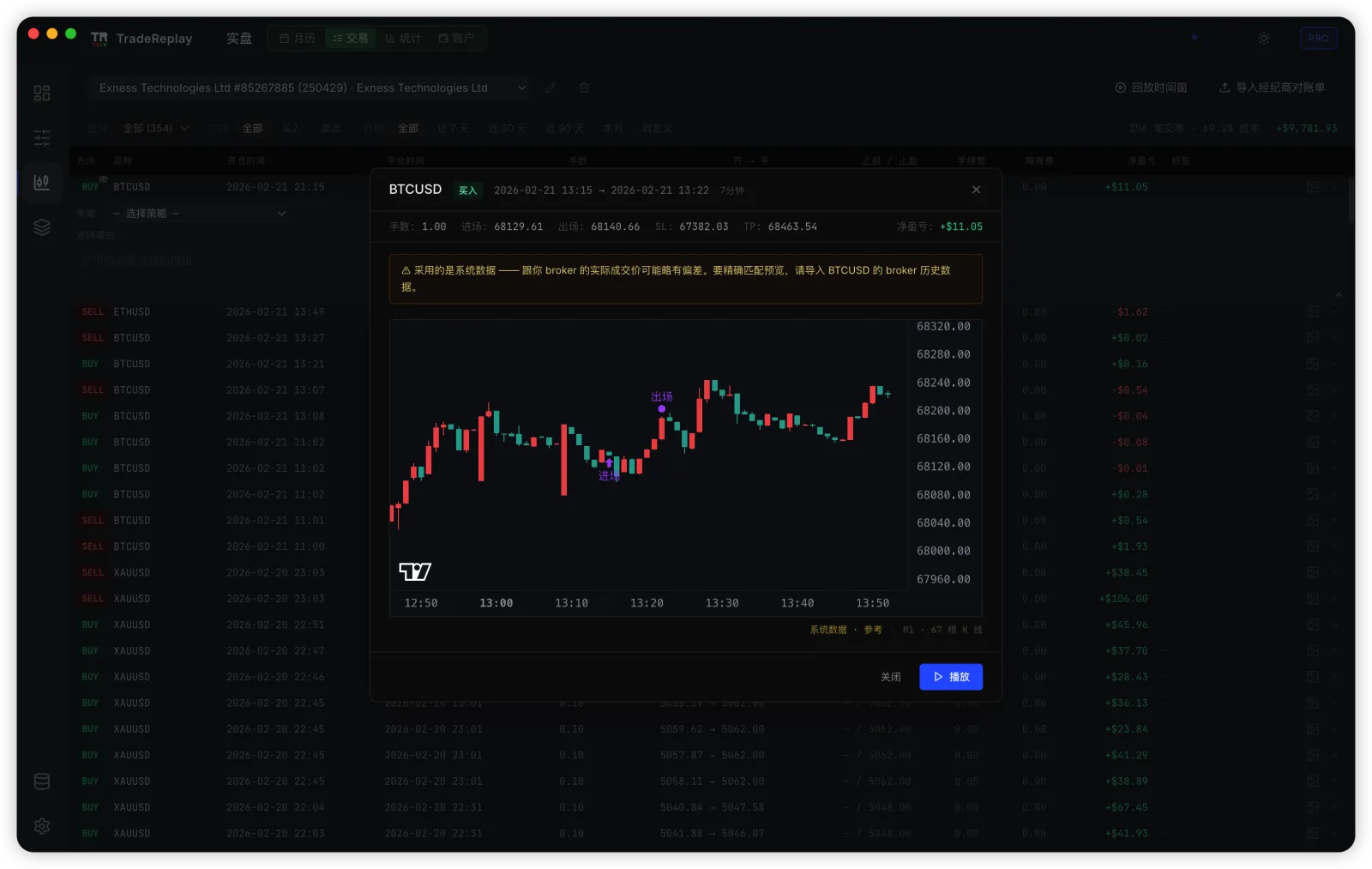Click the 68129.61 entry price value

[519, 226]
